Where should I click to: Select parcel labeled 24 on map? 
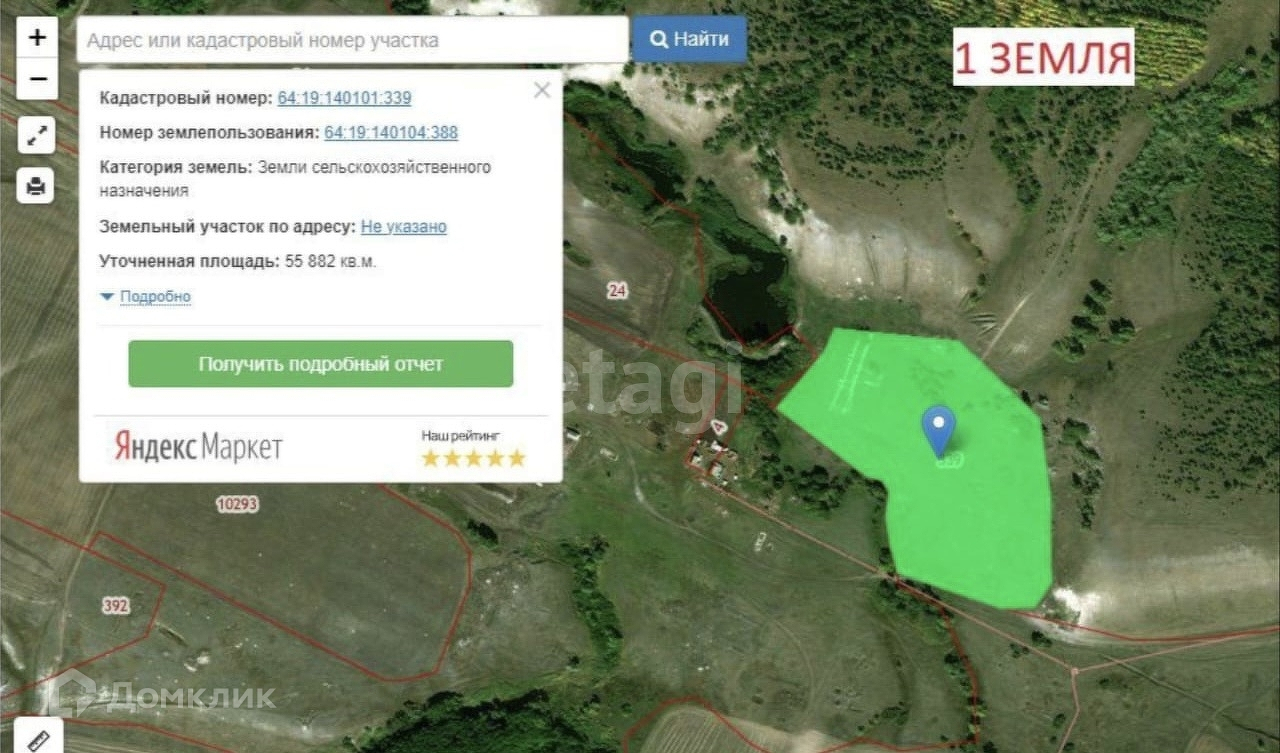617,291
